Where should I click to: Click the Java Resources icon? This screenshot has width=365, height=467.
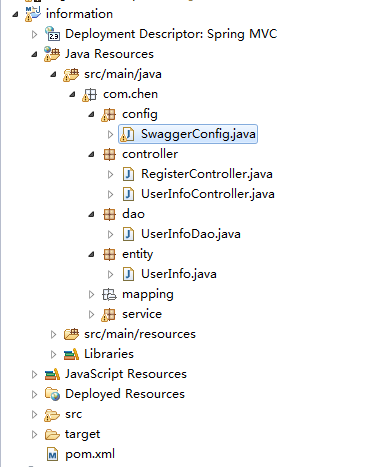click(52, 54)
